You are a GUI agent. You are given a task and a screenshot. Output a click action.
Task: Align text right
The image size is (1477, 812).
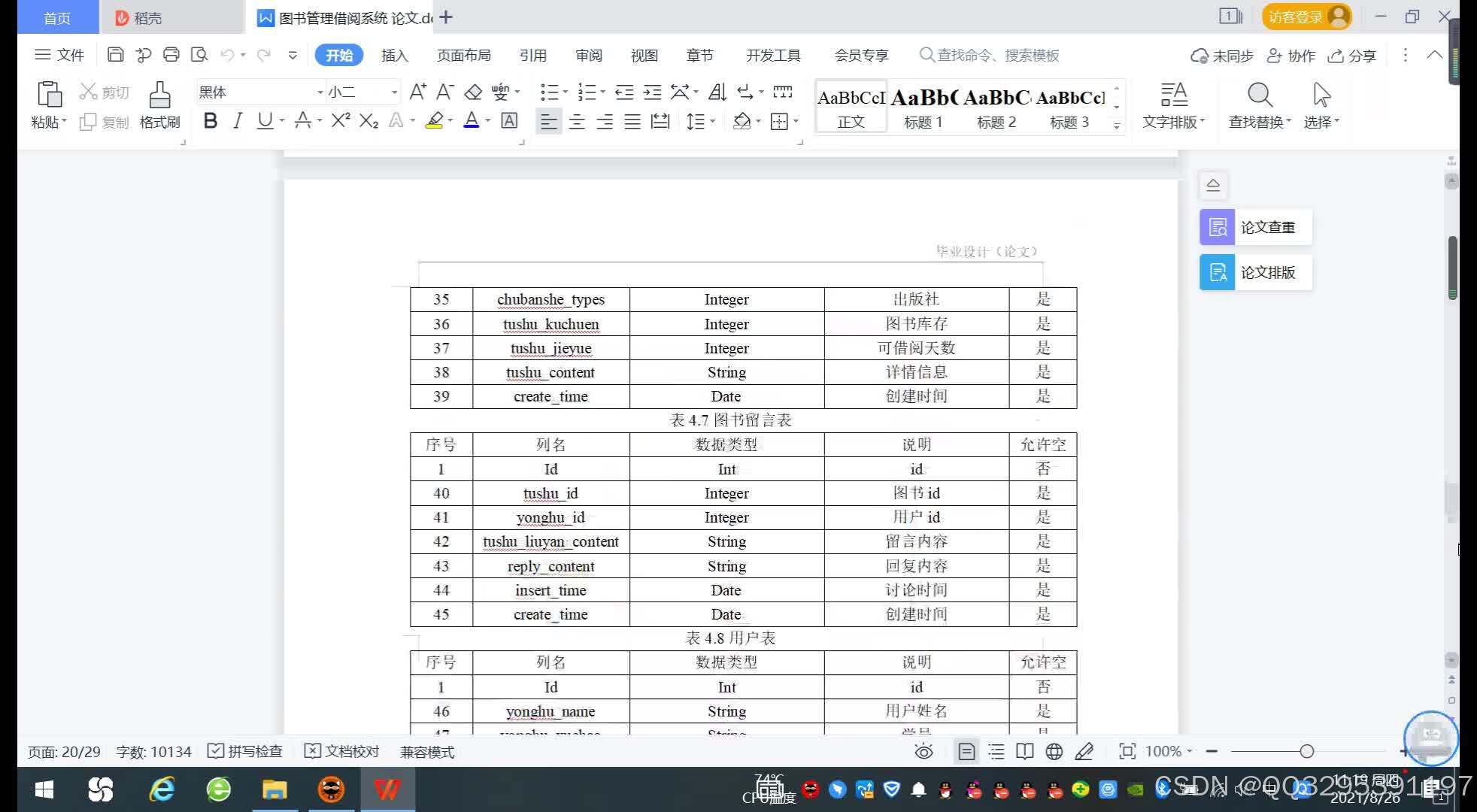(605, 121)
